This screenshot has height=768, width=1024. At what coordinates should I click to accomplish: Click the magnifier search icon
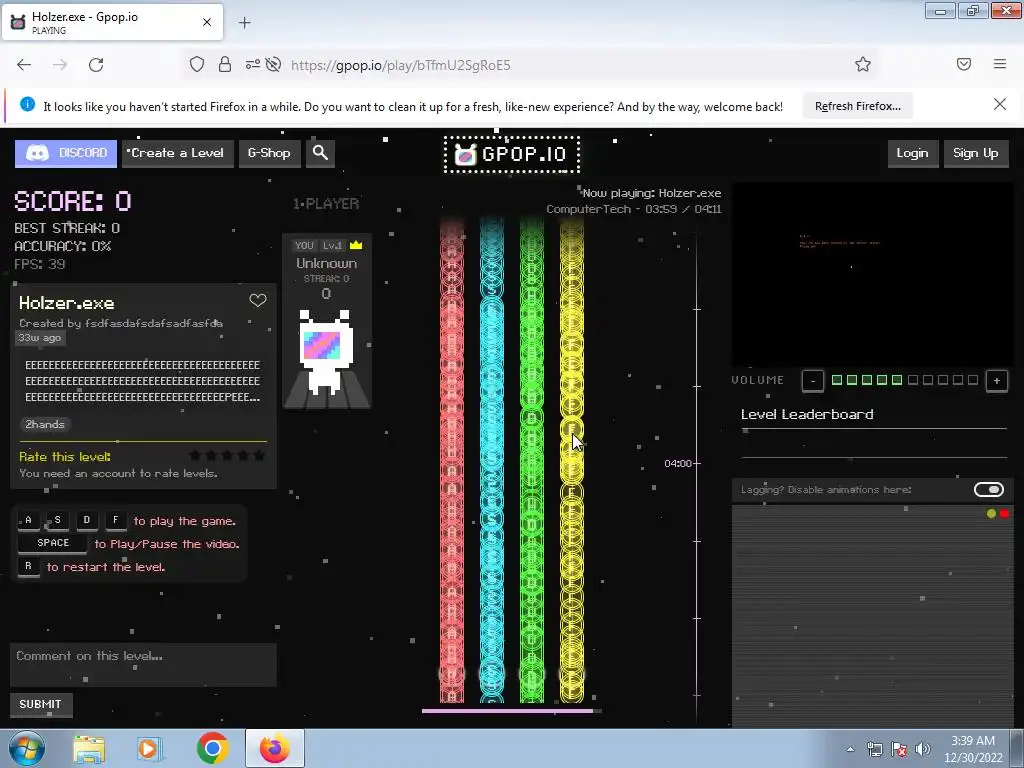tap(320, 153)
